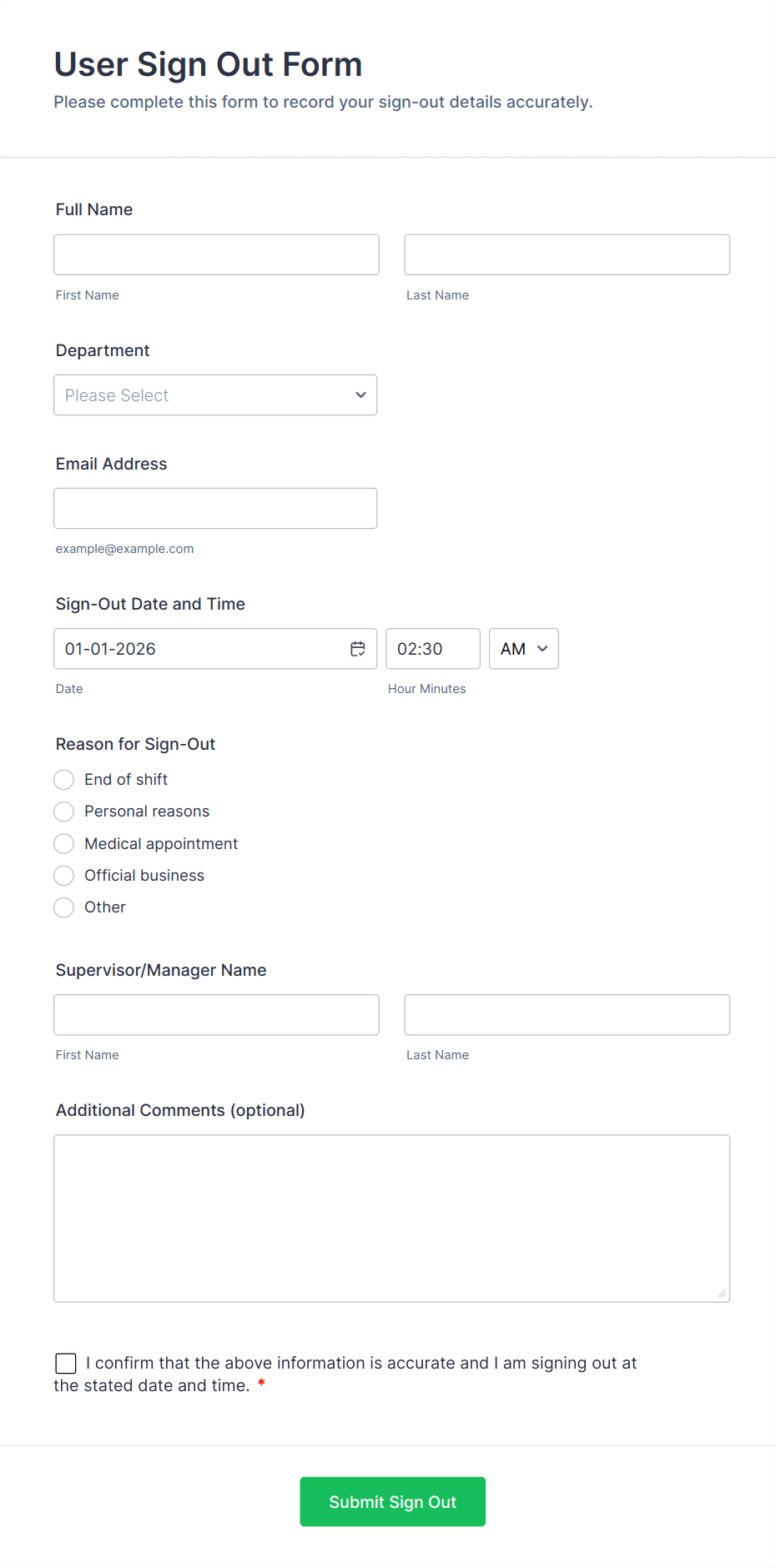This screenshot has height=1568, width=776.
Task: Click the Last Name field under Full Name
Action: tap(567, 254)
